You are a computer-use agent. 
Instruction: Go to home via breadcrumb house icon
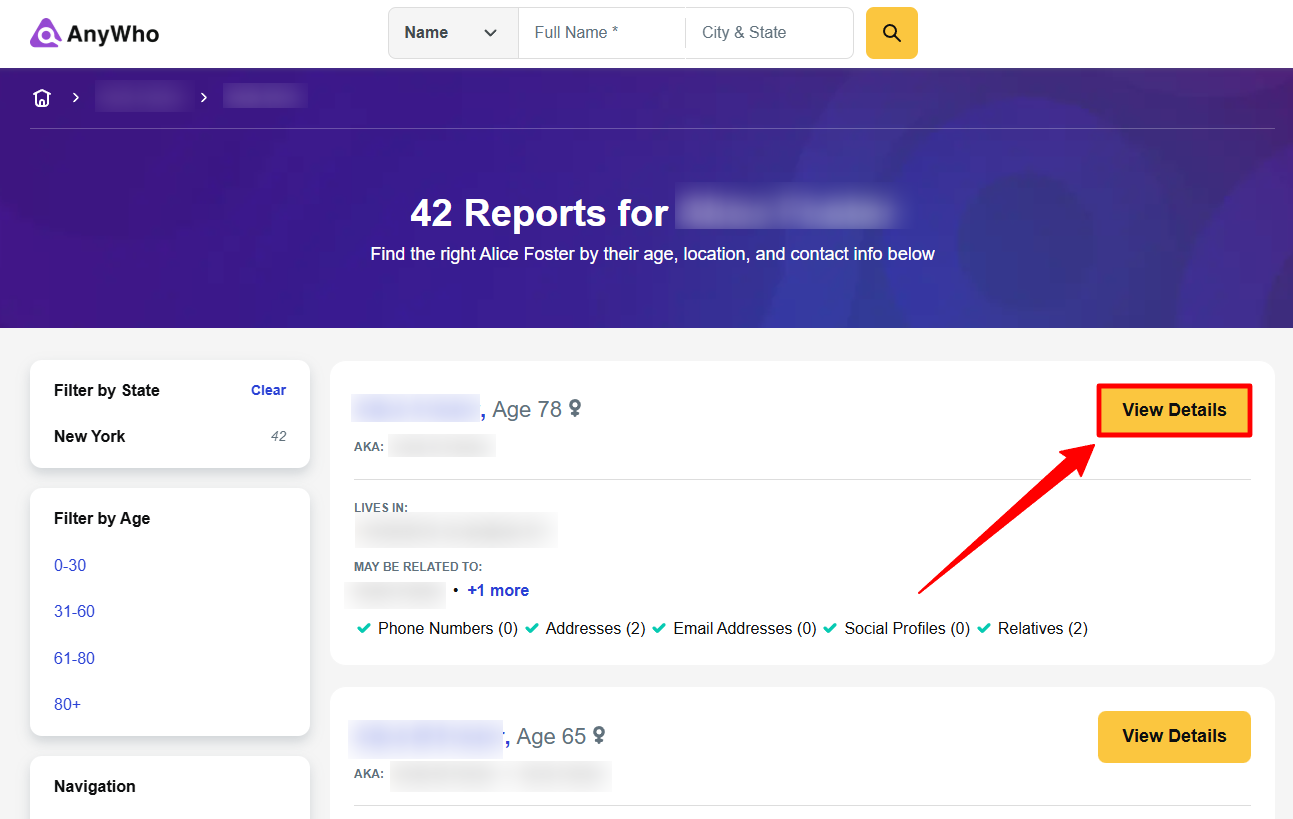click(x=42, y=98)
